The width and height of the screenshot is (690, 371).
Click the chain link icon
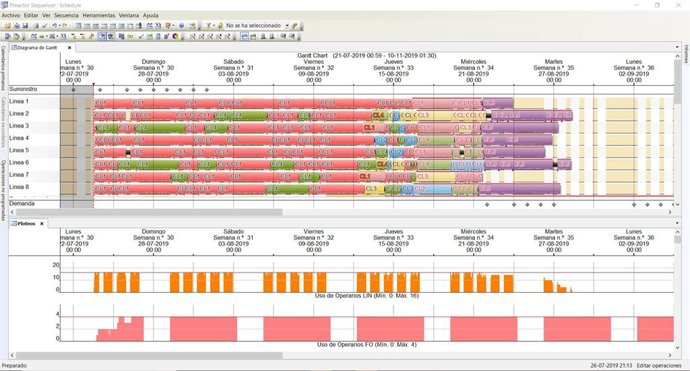[130, 36]
